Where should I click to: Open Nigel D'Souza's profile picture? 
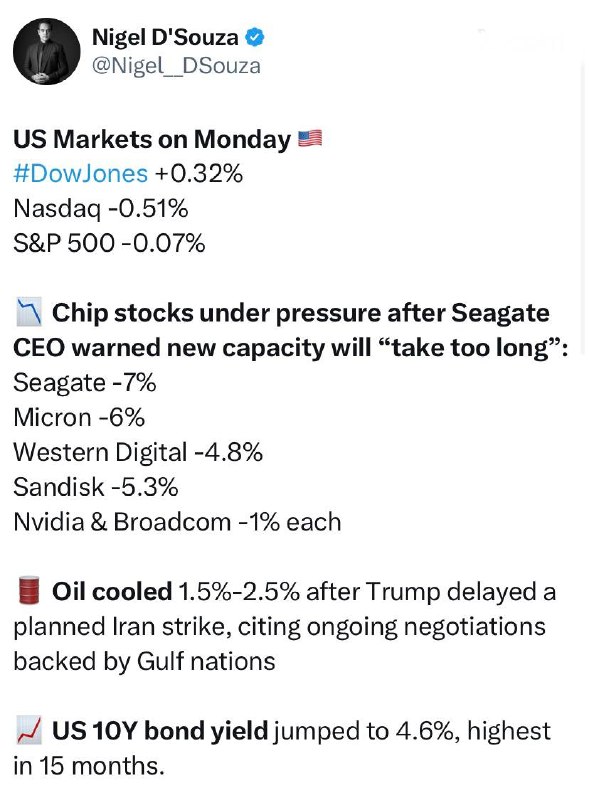coord(46,52)
